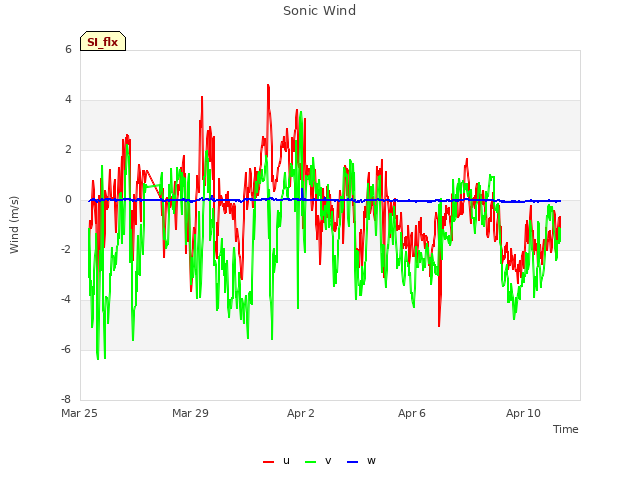
Task: Click the green legend line marker for v
Action: [311, 462]
